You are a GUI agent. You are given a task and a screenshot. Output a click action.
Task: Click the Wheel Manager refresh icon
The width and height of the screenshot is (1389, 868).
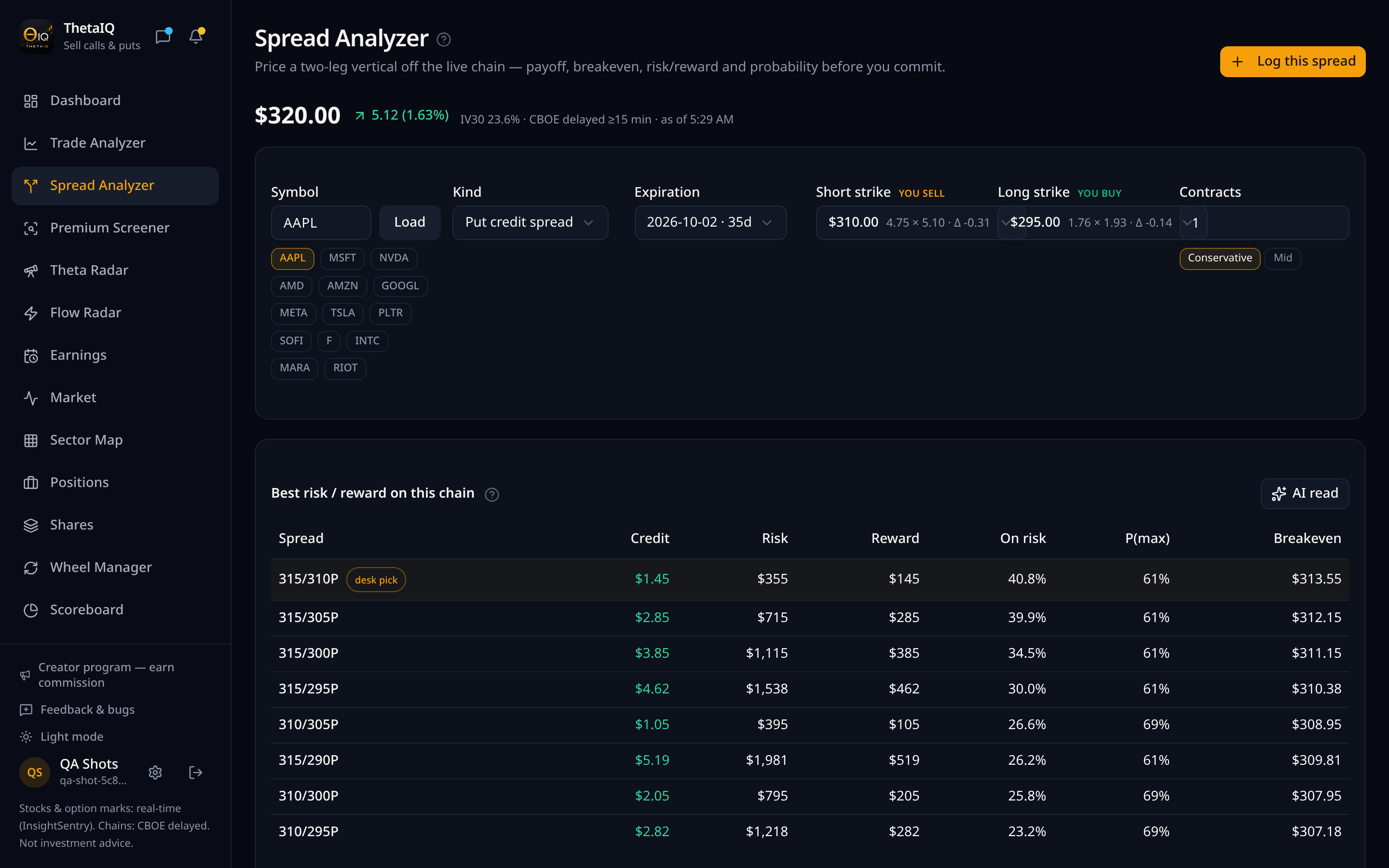[x=31, y=568]
